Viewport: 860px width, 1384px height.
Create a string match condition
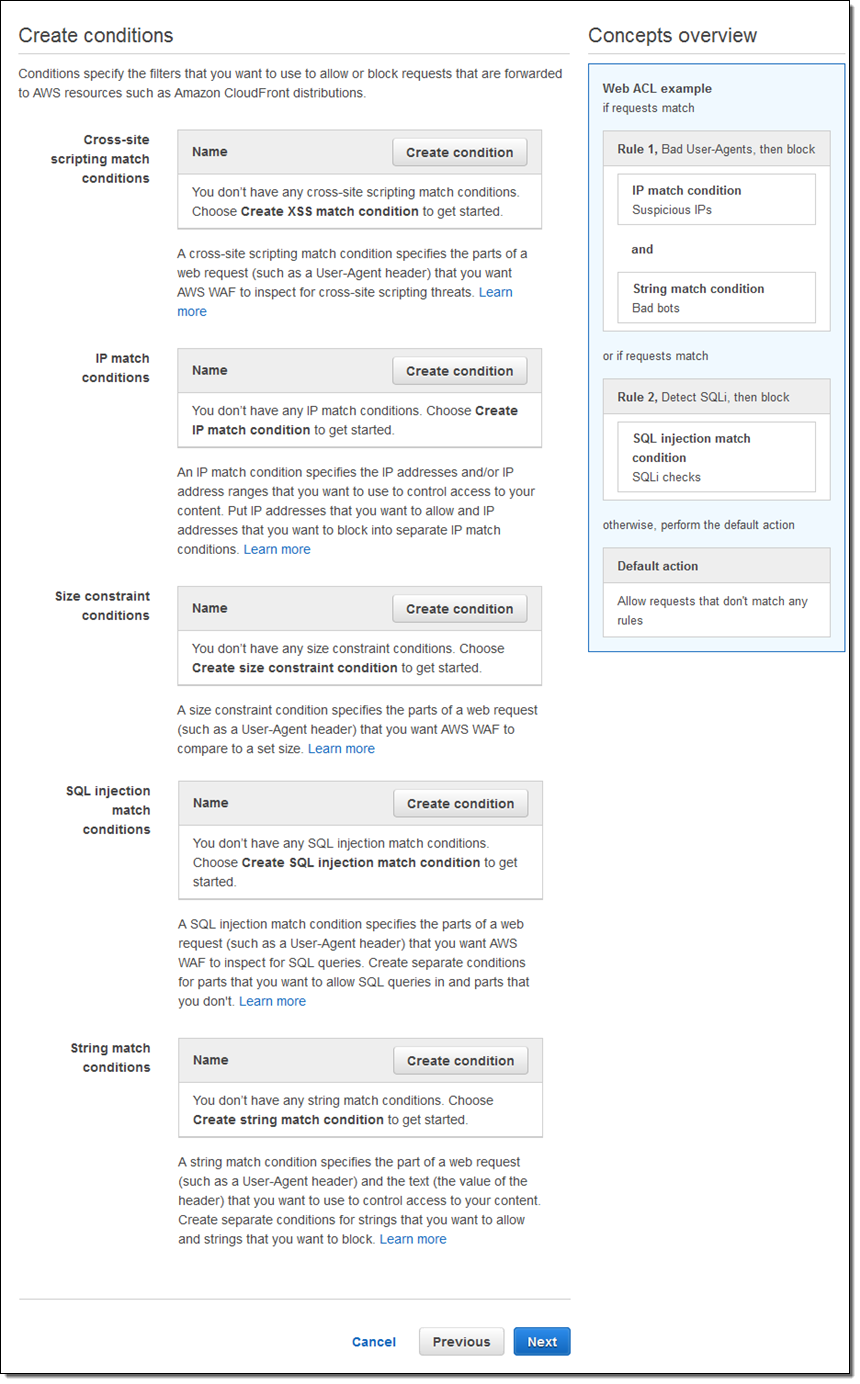(460, 1061)
